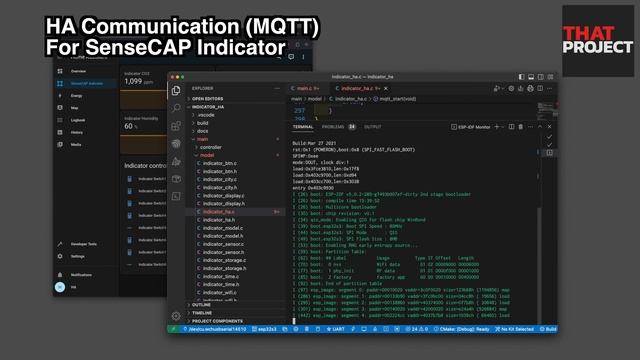This screenshot has height=360, width=640.
Task: Click the Explorer panel's more actions ellipsis
Action: 277,88
